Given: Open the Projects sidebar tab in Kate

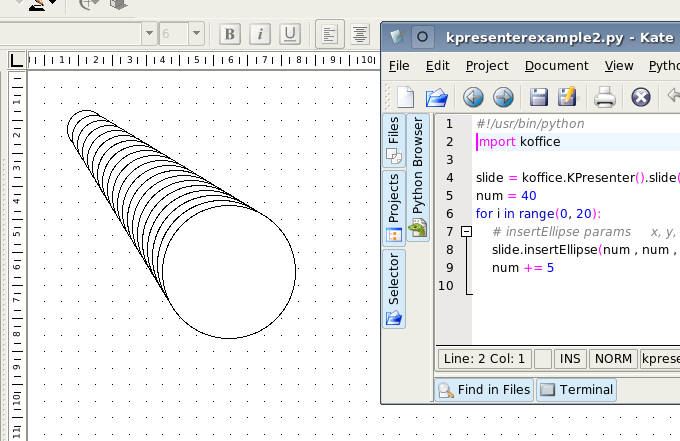Looking at the screenshot, I should (394, 208).
